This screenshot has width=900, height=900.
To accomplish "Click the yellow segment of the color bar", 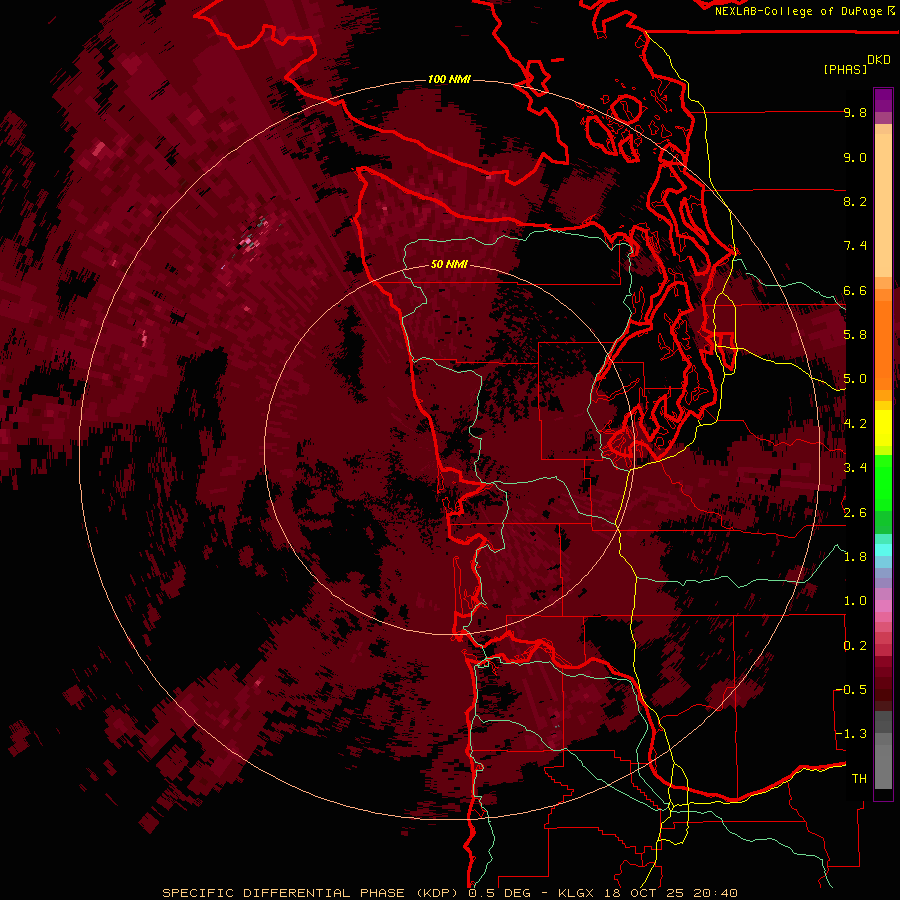I will (x=883, y=428).
